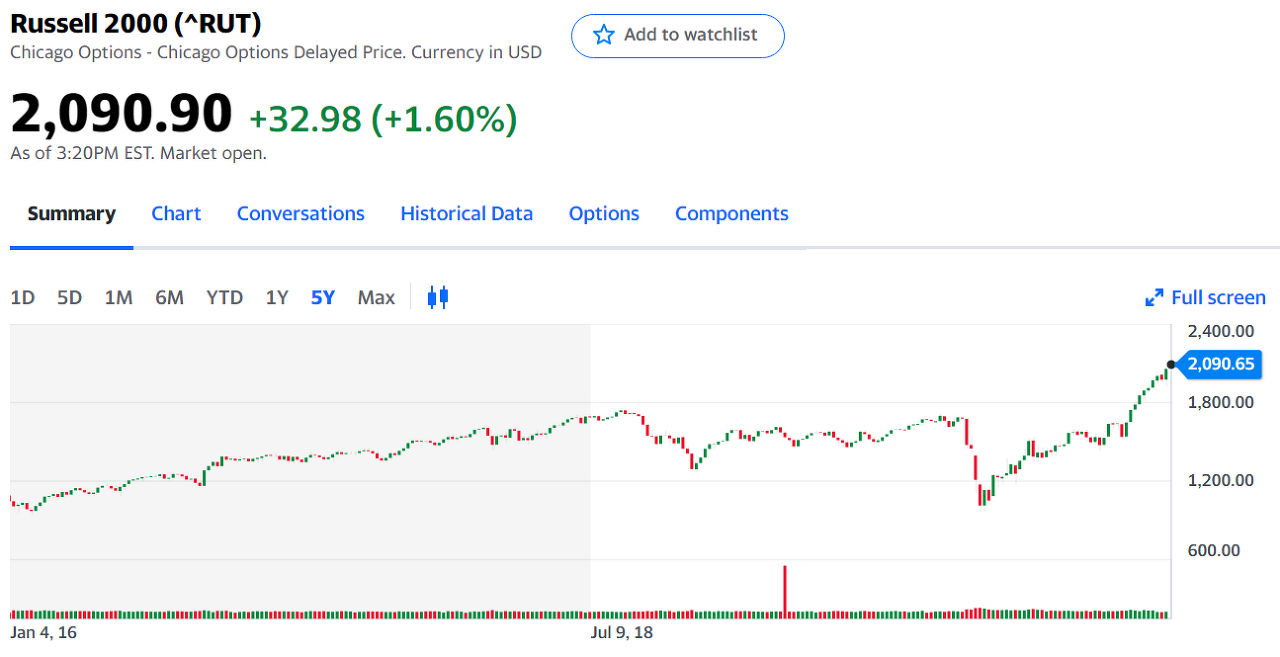Click the Jan 4, 16 date label
Screen dimensions: 1280x657
point(43,633)
